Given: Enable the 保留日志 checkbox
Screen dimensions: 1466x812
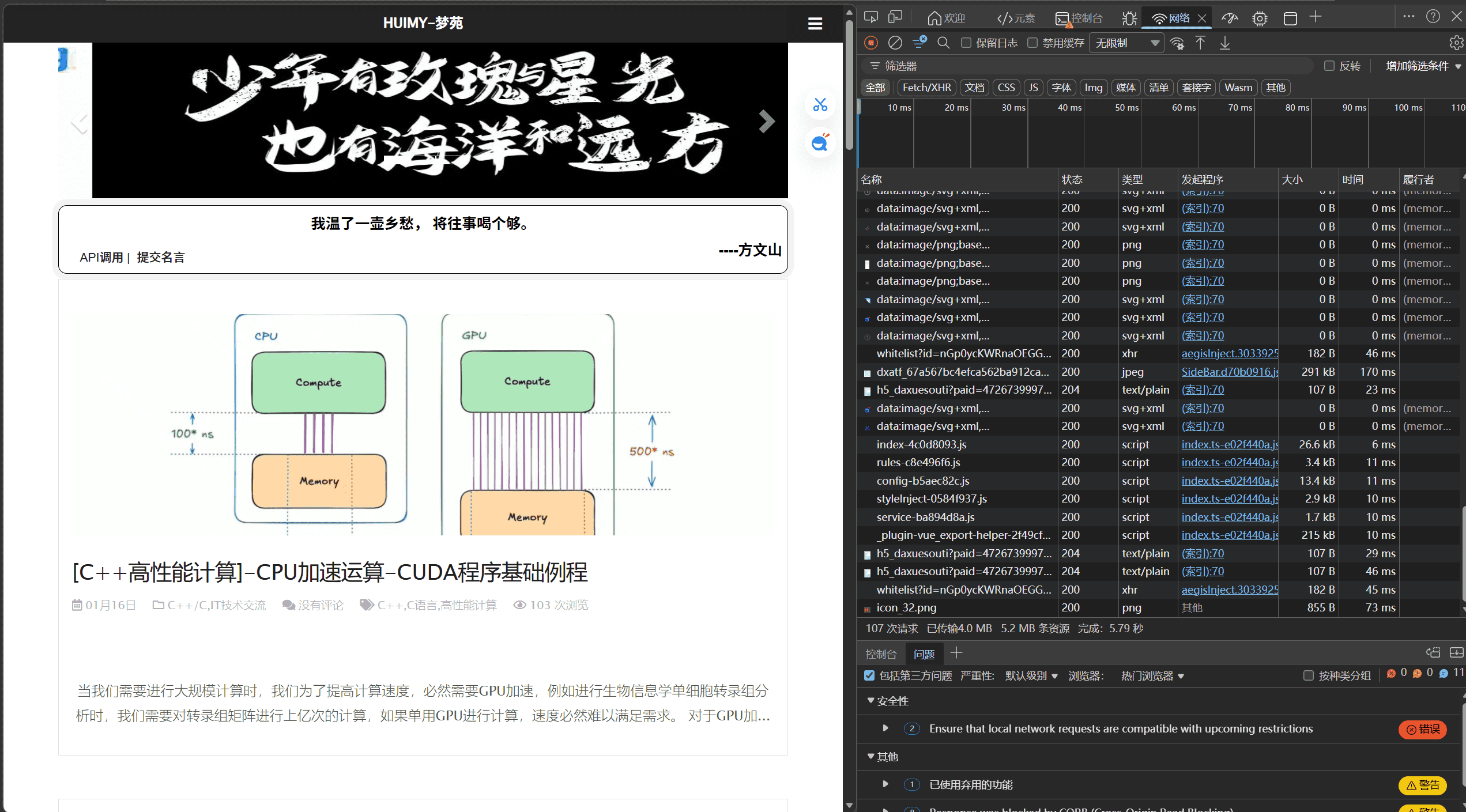Looking at the screenshot, I should coord(966,43).
